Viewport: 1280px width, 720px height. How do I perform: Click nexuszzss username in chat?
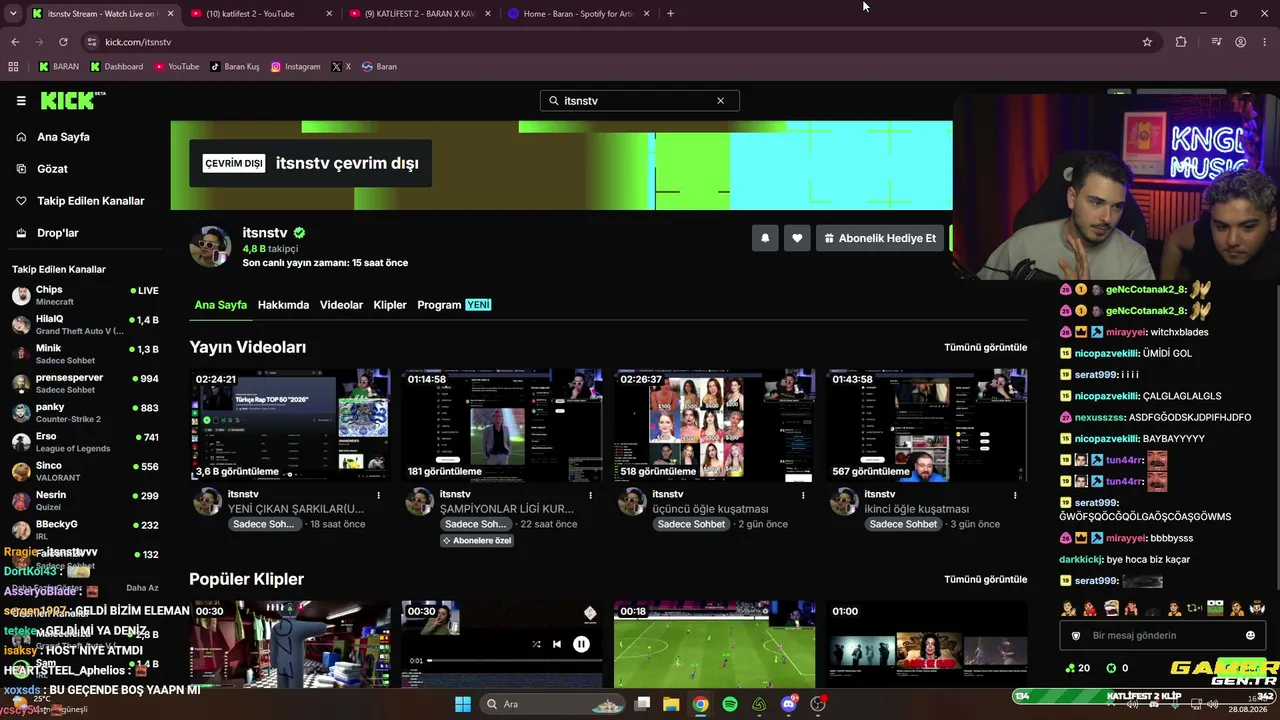coord(1100,417)
